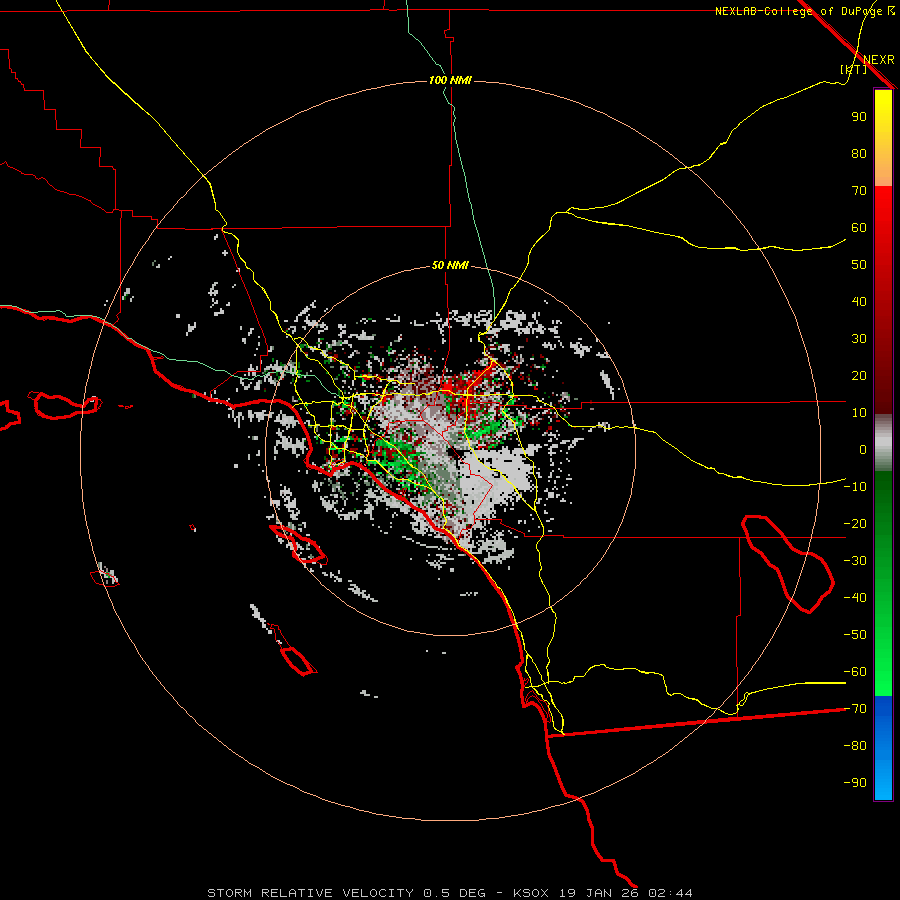Click the 40 value on the velocity scale
Image resolution: width=900 pixels, height=900 pixels.
(859, 301)
